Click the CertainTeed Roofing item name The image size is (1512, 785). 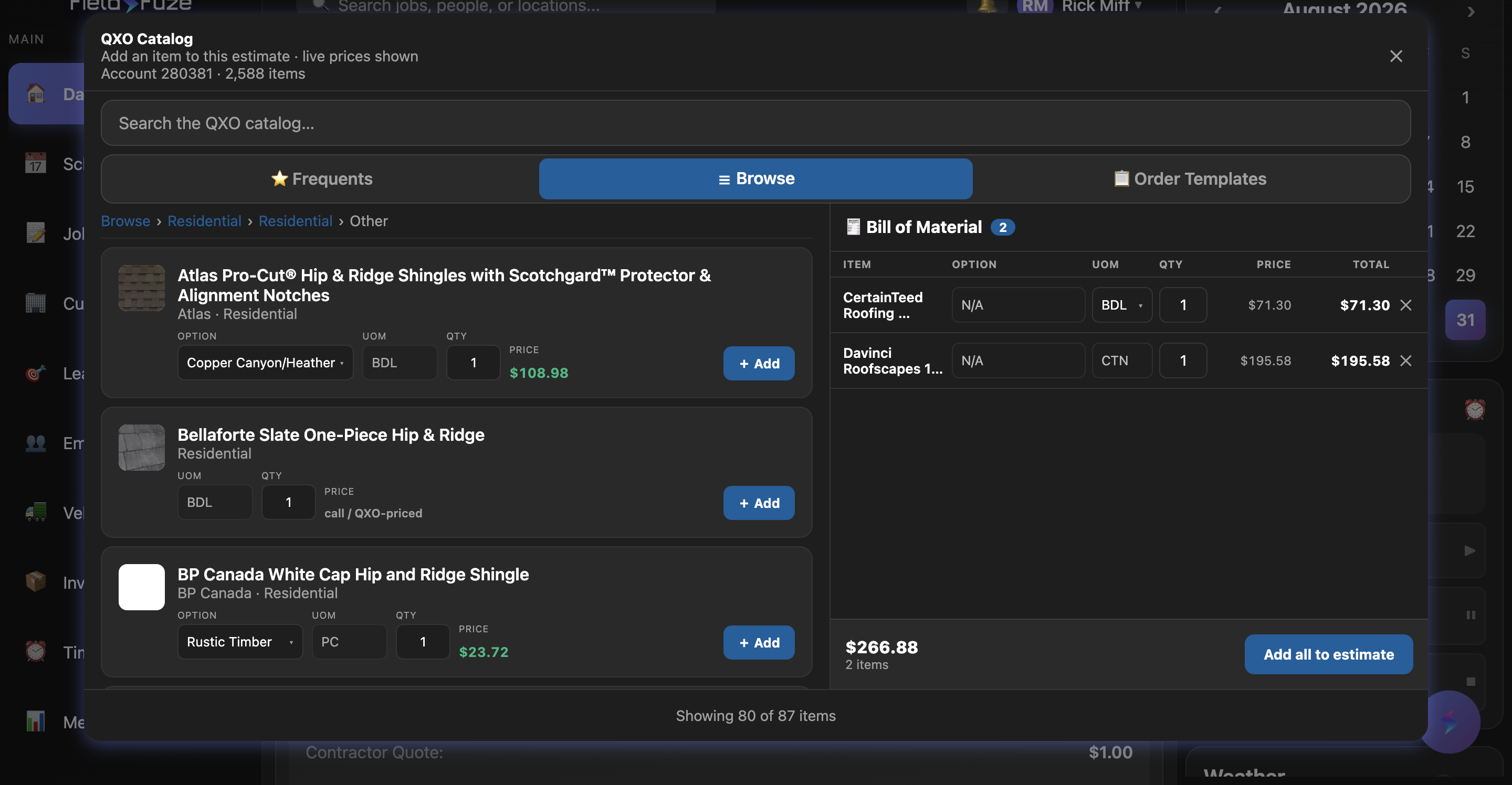[x=883, y=305]
